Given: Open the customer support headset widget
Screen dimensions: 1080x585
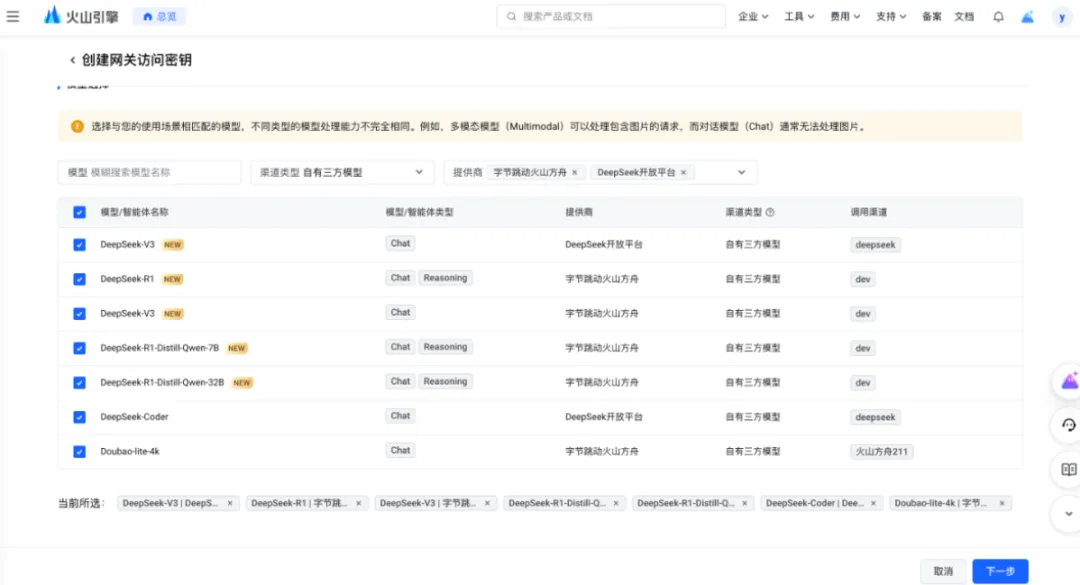Looking at the screenshot, I should point(1068,425).
